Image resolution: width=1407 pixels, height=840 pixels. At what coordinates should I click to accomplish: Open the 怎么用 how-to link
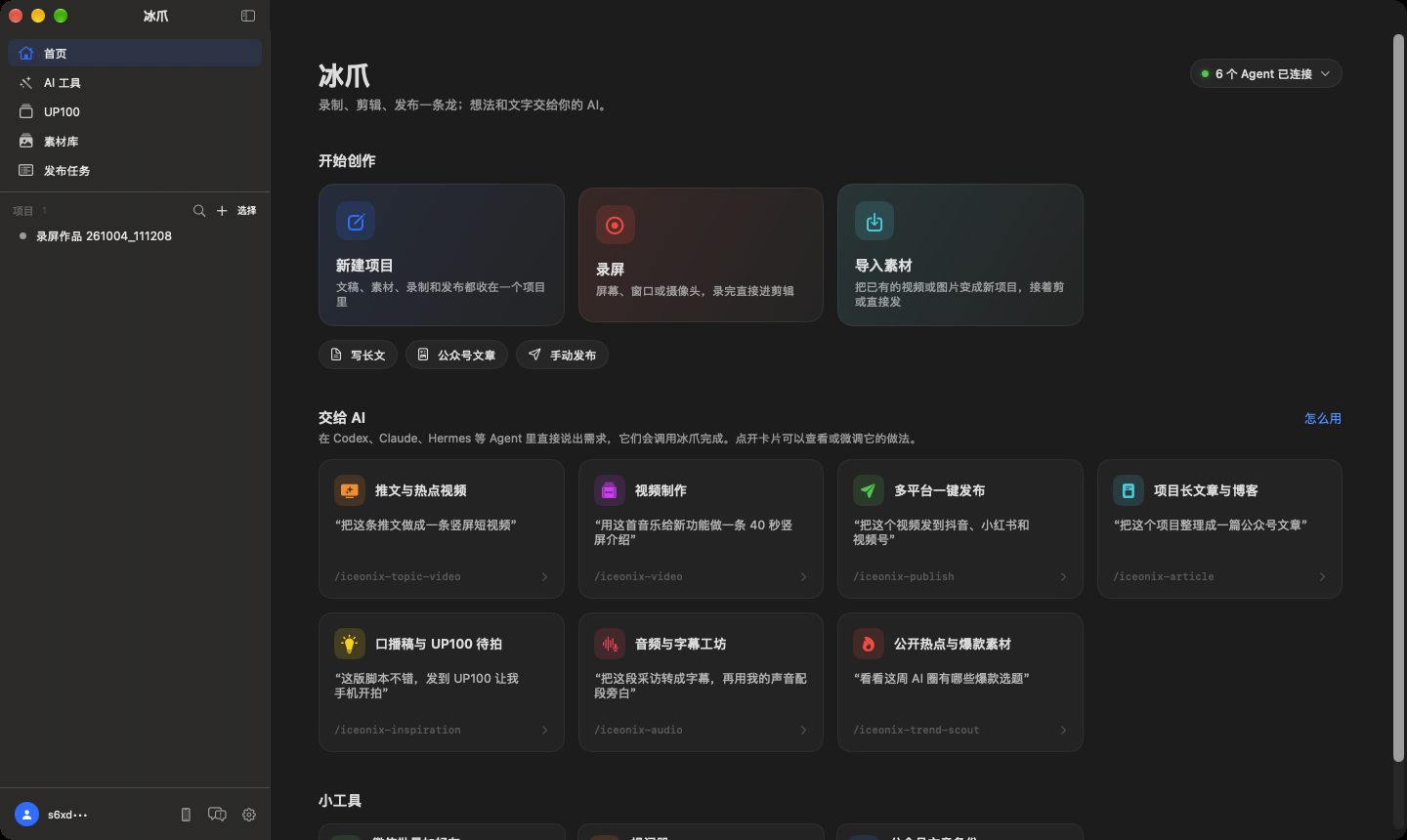(x=1323, y=418)
